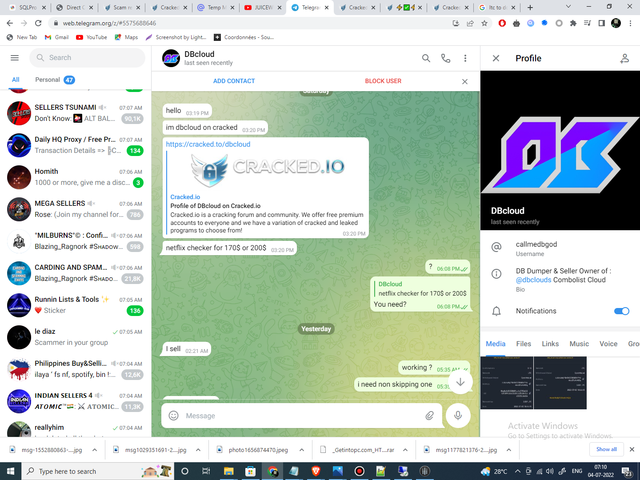Expand options for msg-1552880863 download
This screenshot has width=640, height=480.
[x=94, y=450]
